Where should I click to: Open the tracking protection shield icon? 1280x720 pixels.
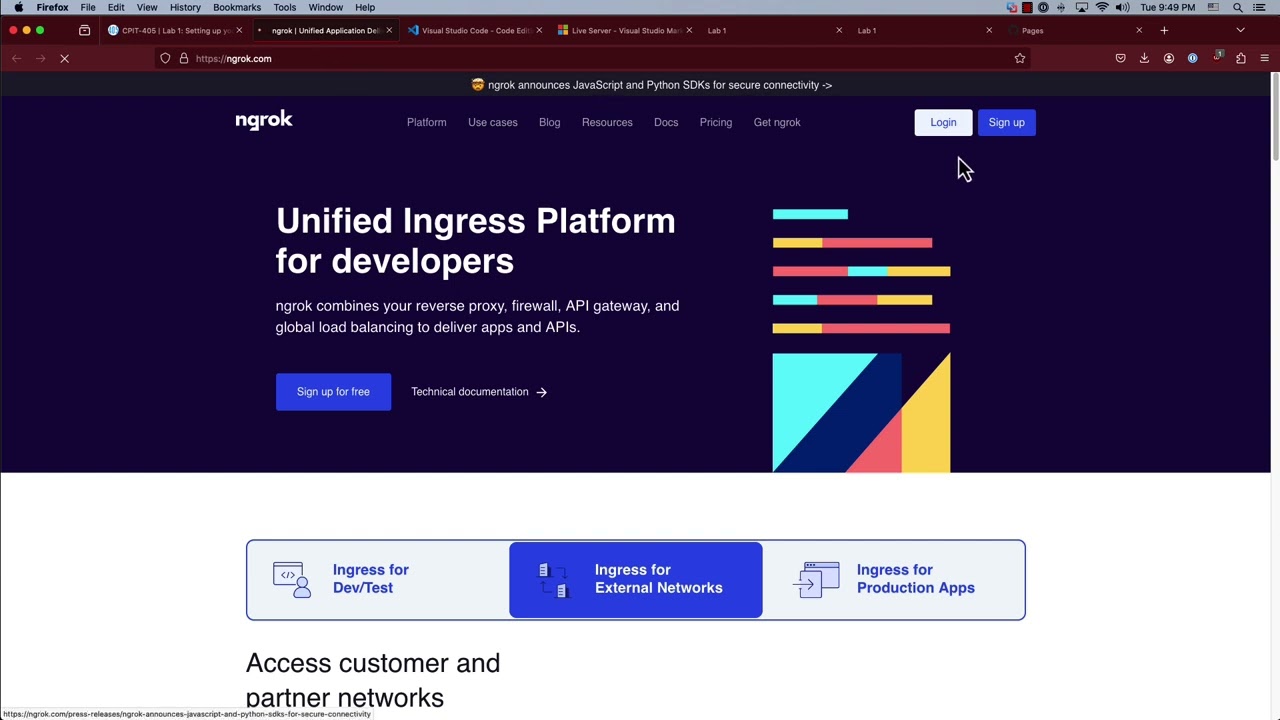point(165,59)
